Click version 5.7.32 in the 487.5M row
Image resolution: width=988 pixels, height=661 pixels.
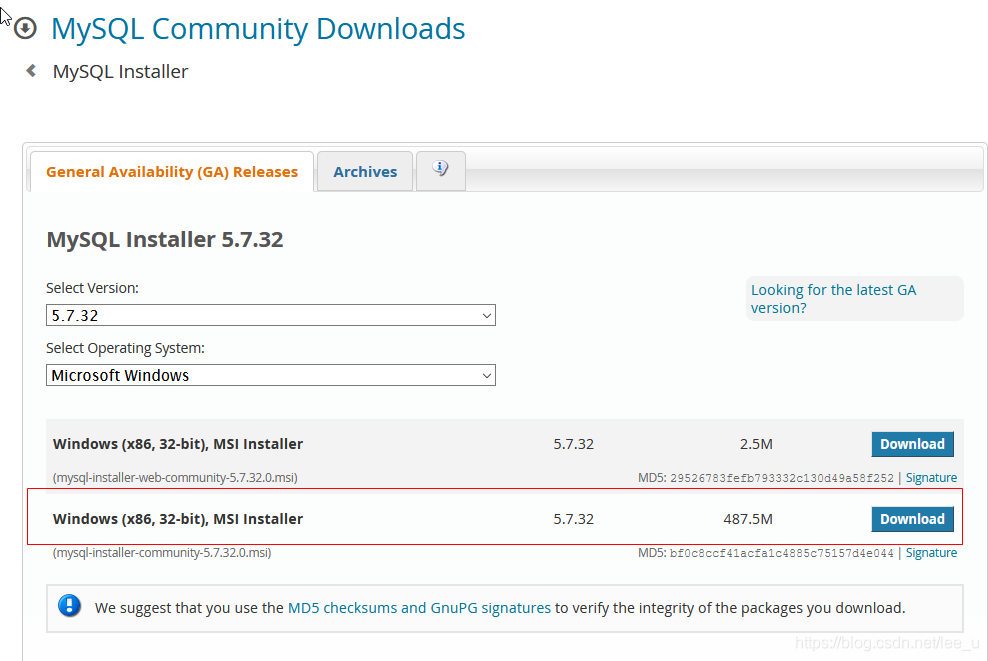click(573, 519)
